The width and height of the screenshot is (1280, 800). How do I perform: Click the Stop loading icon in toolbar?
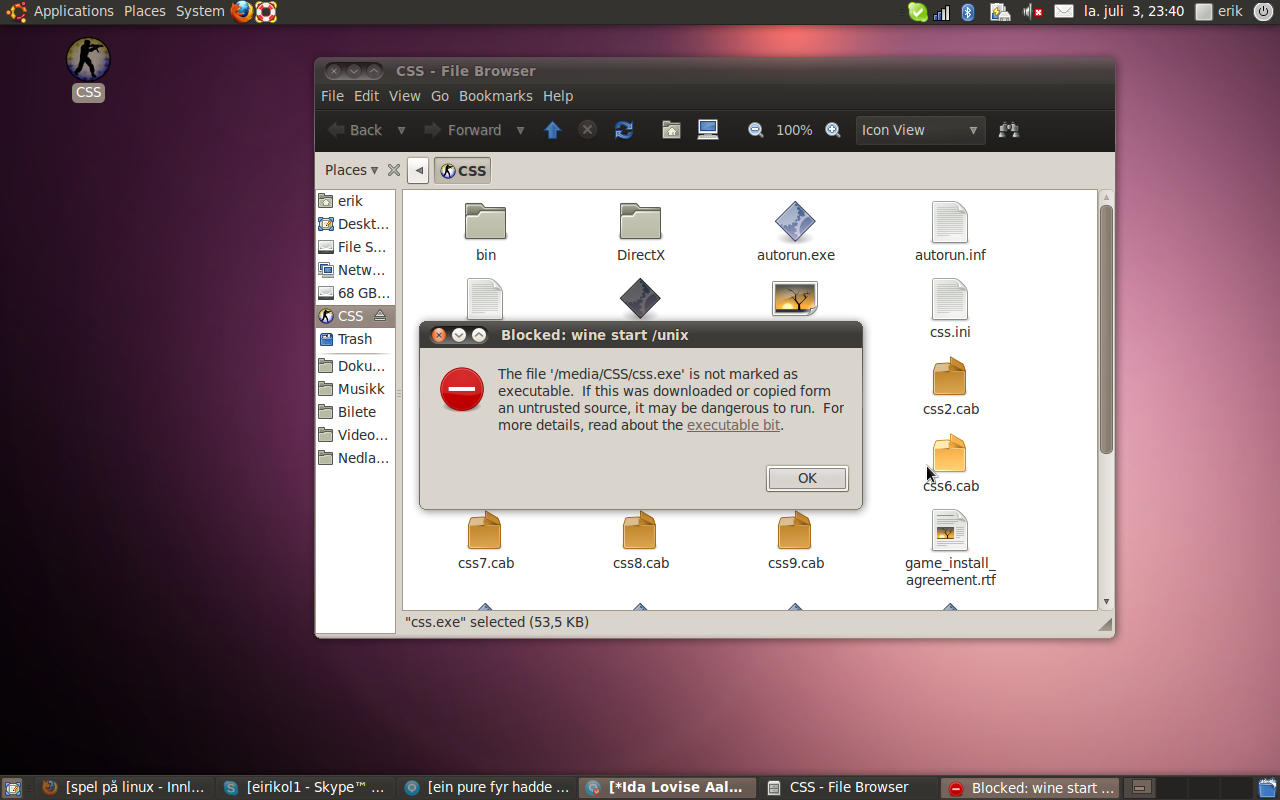[588, 130]
